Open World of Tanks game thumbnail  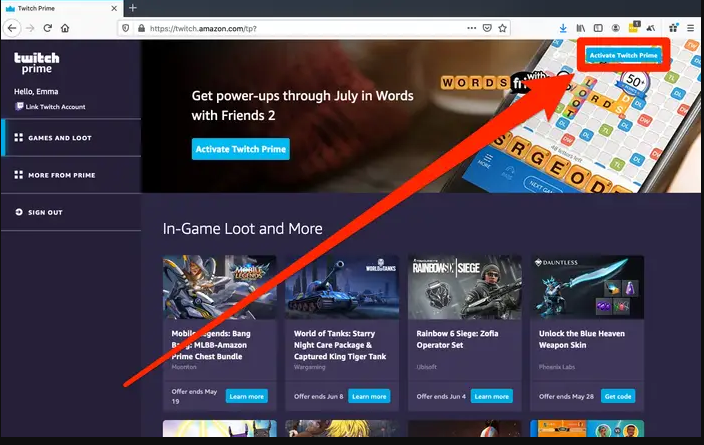[342, 287]
